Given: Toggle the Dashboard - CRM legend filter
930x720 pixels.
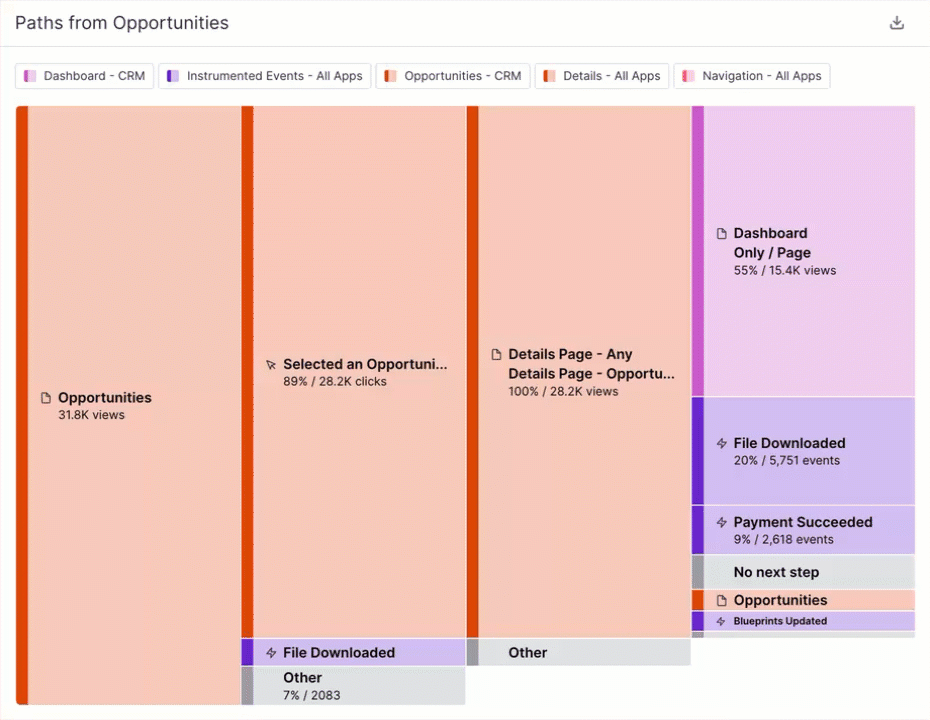Looking at the screenshot, I should [x=85, y=76].
